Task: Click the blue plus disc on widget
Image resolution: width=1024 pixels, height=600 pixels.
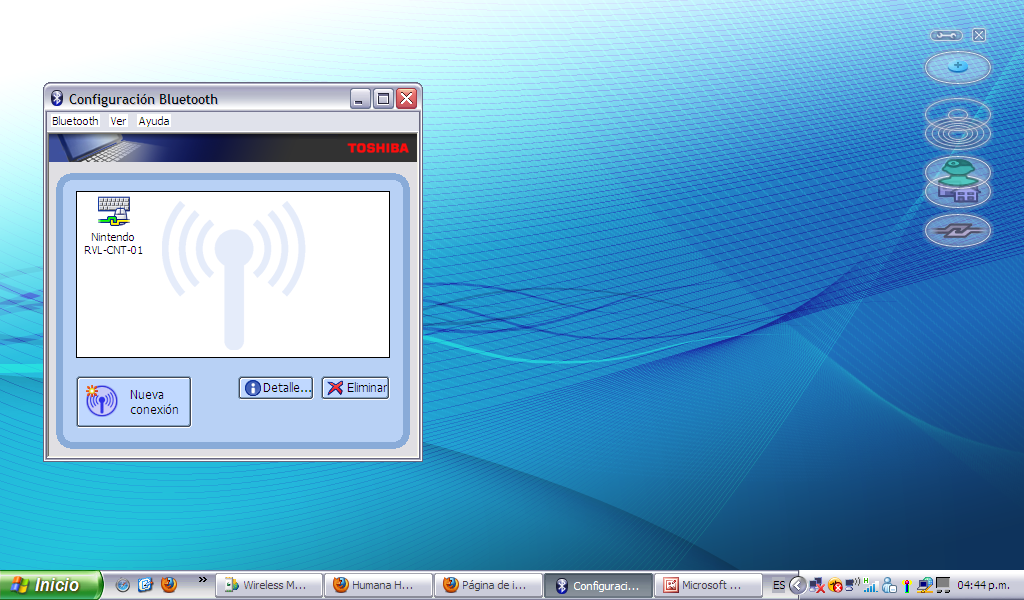Action: click(957, 67)
